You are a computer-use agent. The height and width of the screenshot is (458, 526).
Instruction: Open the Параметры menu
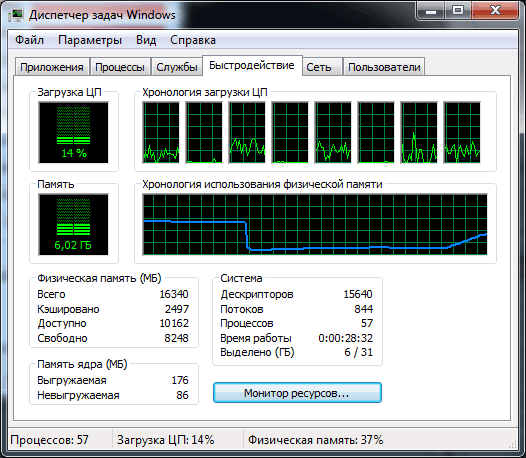pos(90,40)
